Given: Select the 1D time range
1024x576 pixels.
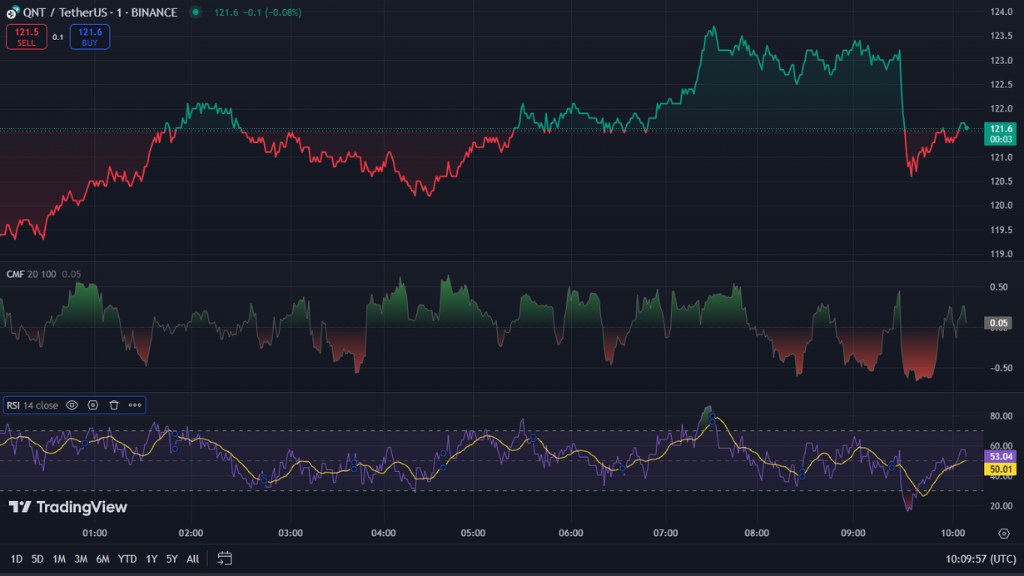Looking at the screenshot, I should [16, 558].
